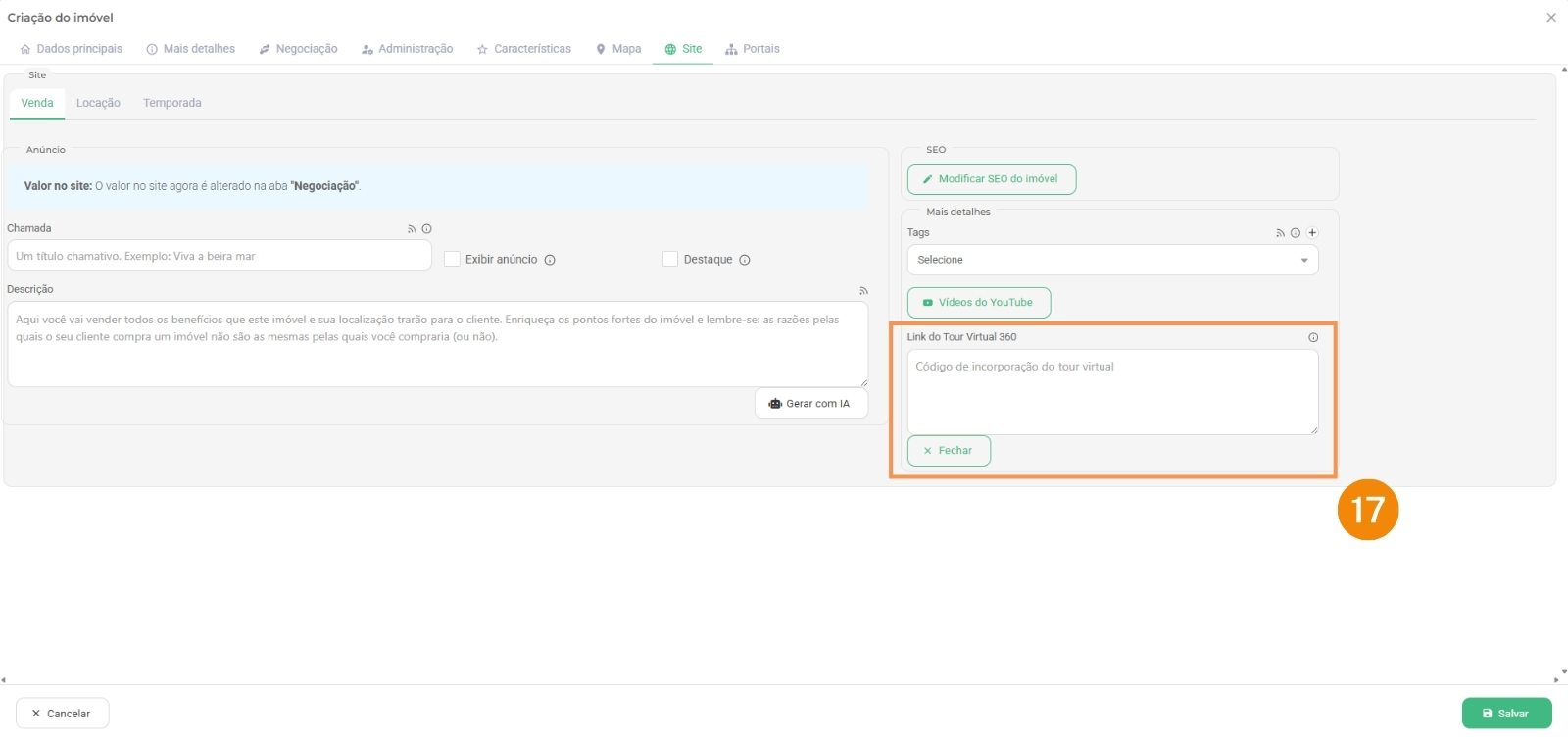
Task: Click the plus icon to add a tag
Action: click(1312, 233)
